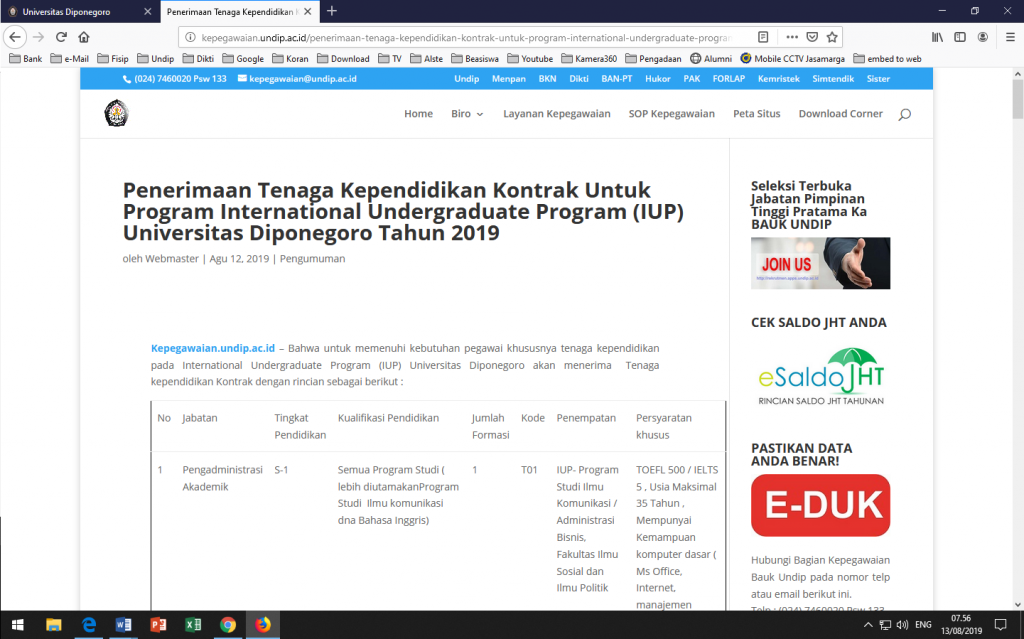Reload the page with the refresh icon
Viewport: 1024px width, 639px height.
coord(61,37)
